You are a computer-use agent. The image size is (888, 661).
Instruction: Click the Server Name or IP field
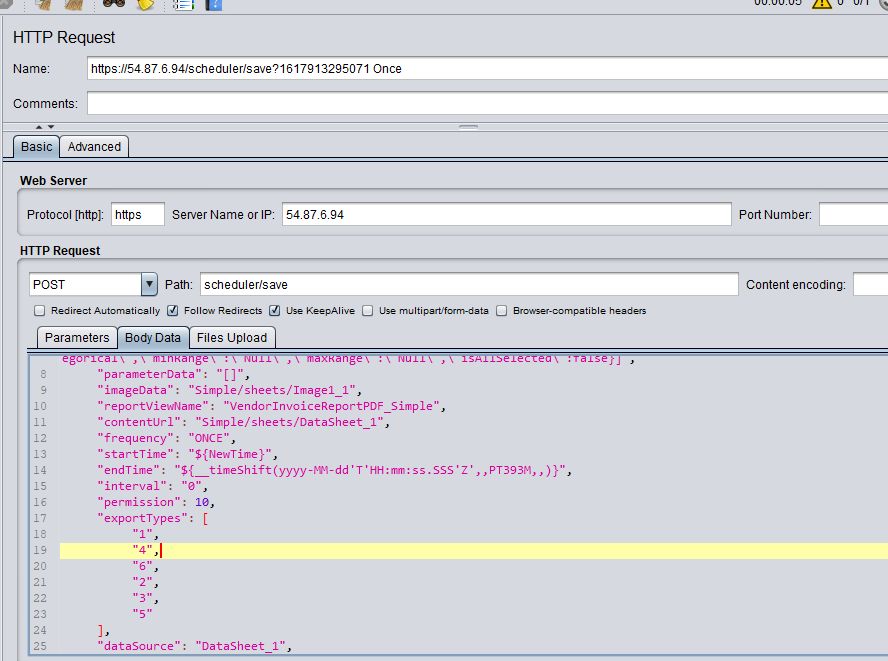coord(507,215)
